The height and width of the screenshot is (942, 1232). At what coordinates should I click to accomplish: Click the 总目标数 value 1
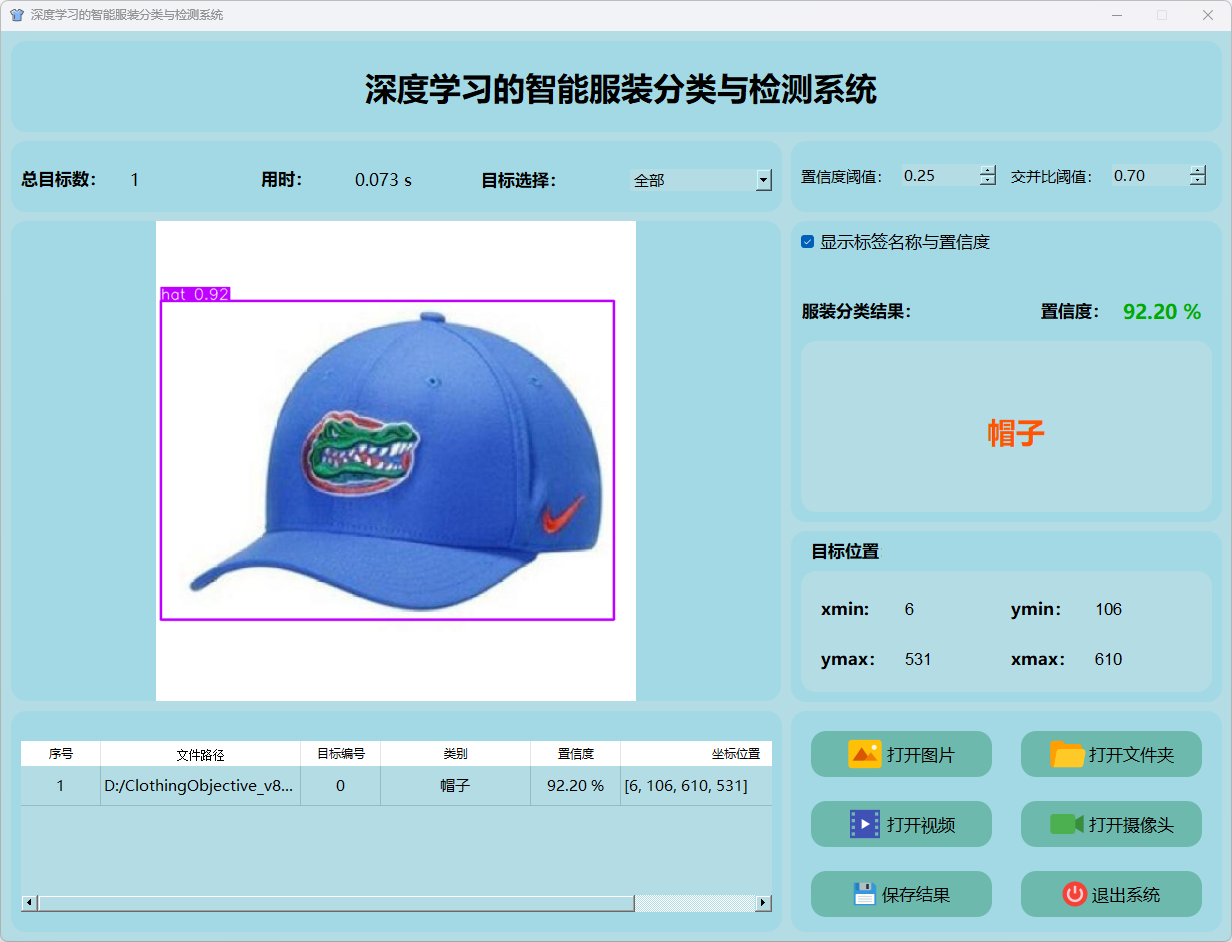pos(135,180)
